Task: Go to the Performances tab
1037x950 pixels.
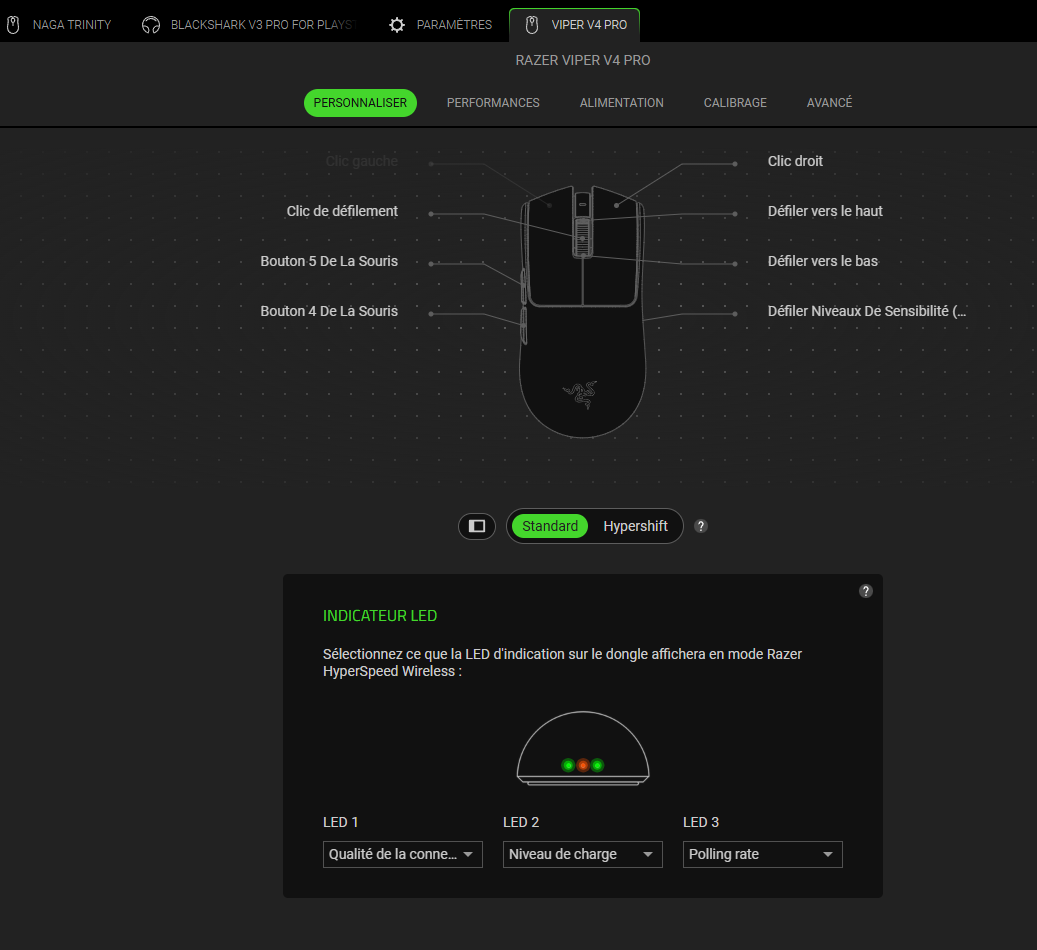Action: click(x=493, y=103)
